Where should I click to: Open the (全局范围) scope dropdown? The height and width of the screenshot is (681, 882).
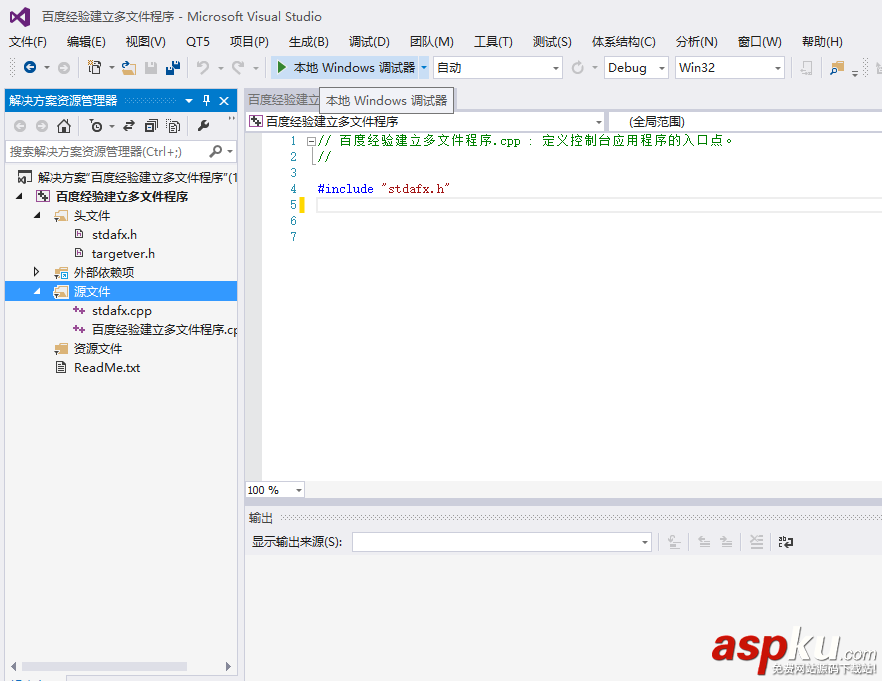click(x=745, y=121)
